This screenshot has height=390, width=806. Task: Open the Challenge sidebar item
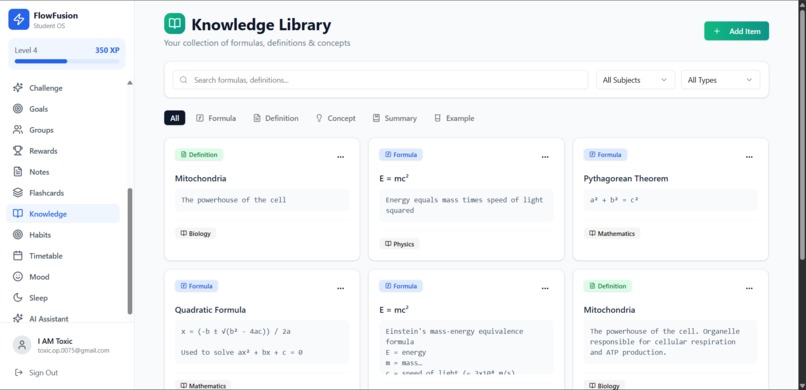[x=63, y=88]
